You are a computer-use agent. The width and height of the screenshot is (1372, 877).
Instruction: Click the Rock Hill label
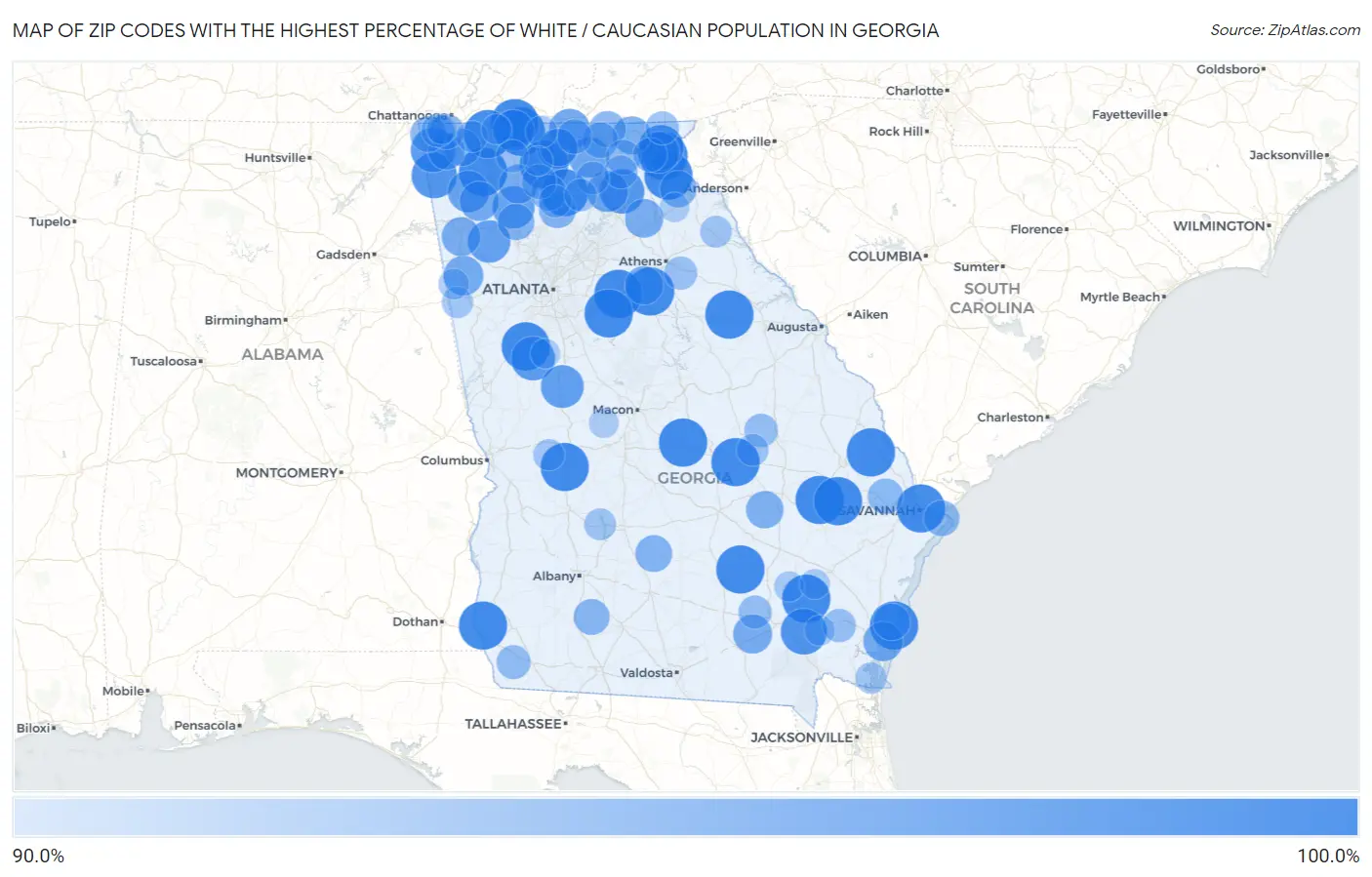pyautogui.click(x=896, y=131)
